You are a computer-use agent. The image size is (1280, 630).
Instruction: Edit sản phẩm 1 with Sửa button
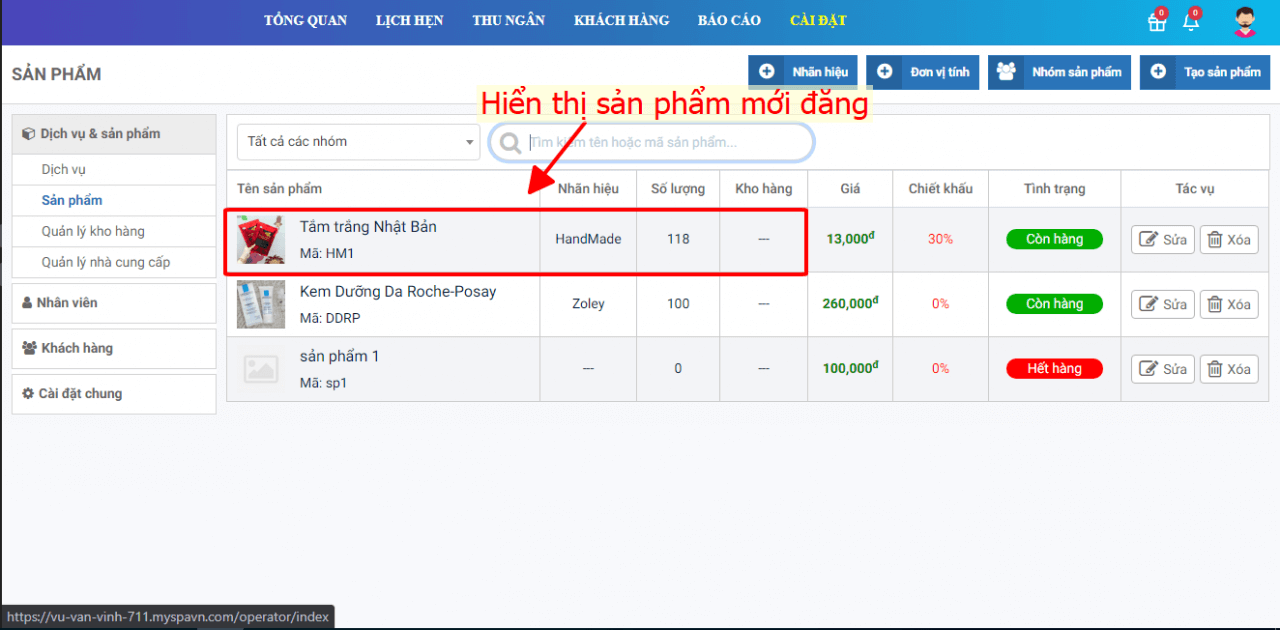click(1162, 369)
